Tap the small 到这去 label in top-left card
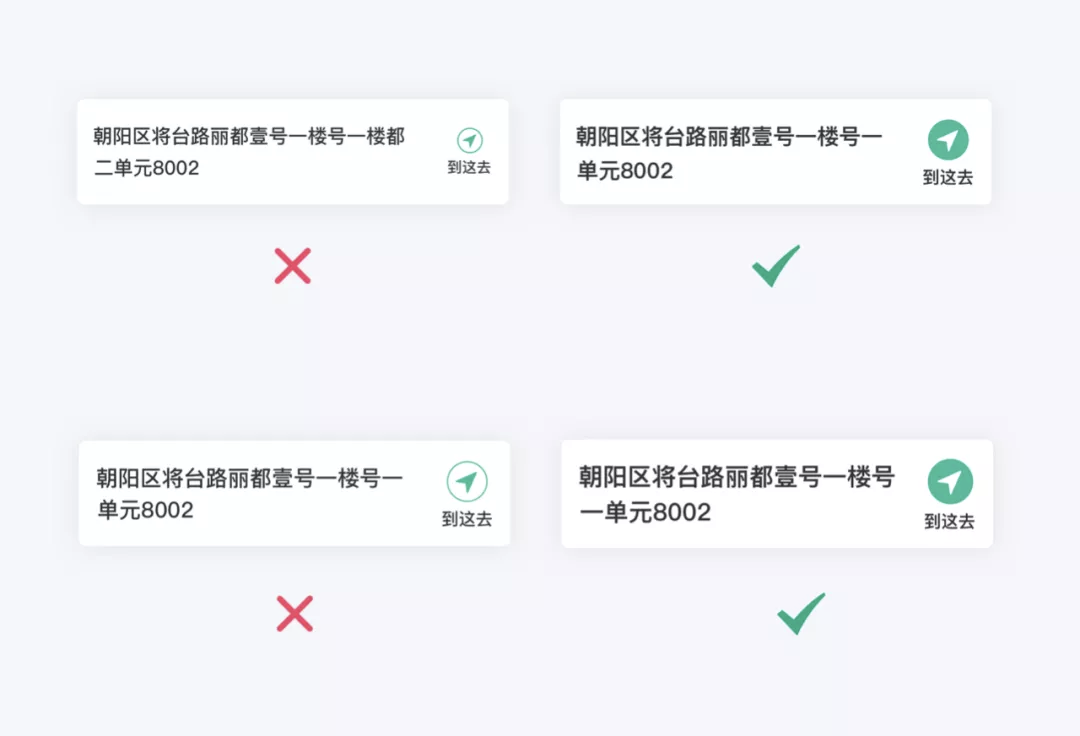 click(469, 167)
